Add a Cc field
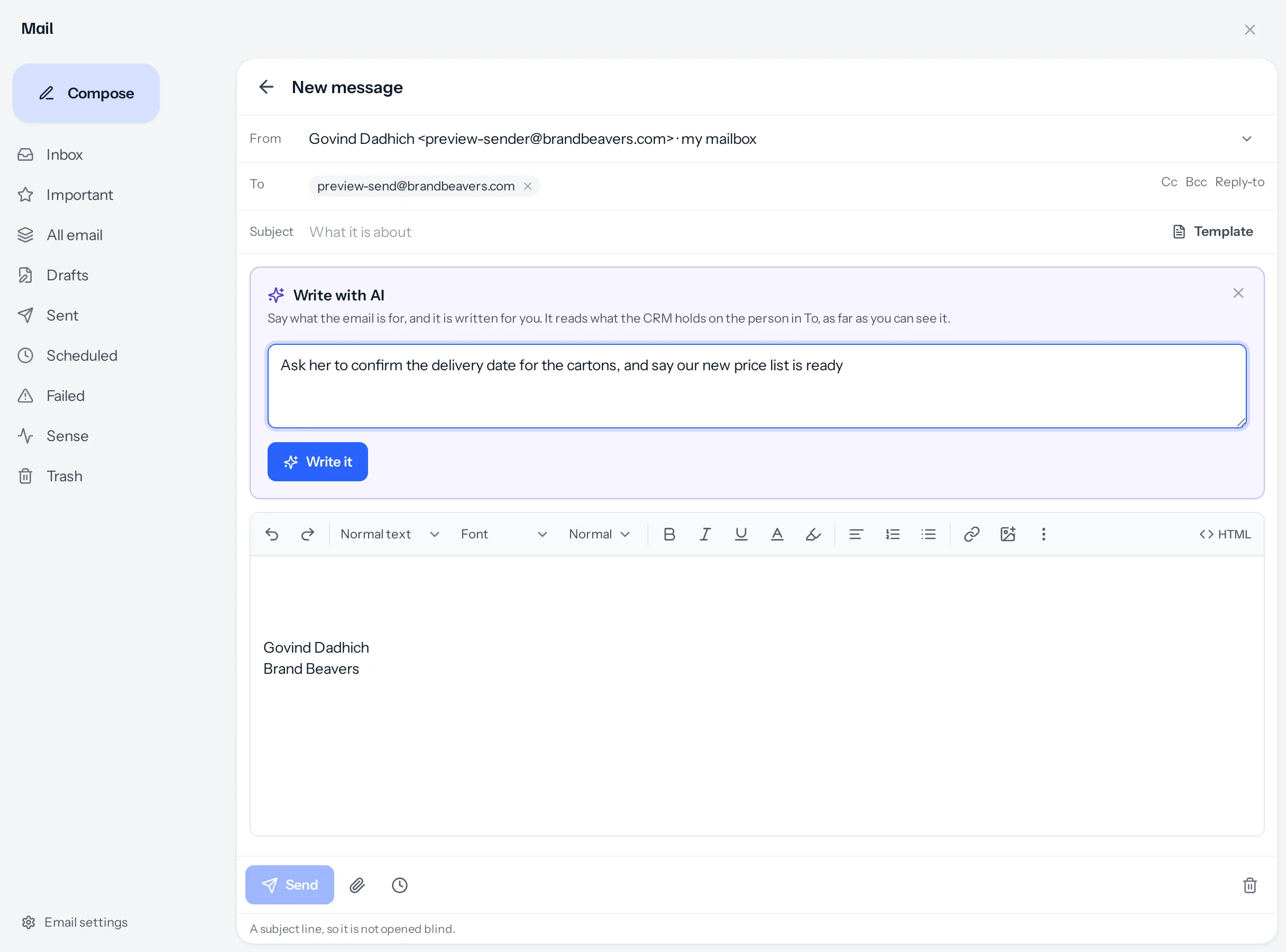Screen dimensions: 1286x952 [x=1169, y=182]
